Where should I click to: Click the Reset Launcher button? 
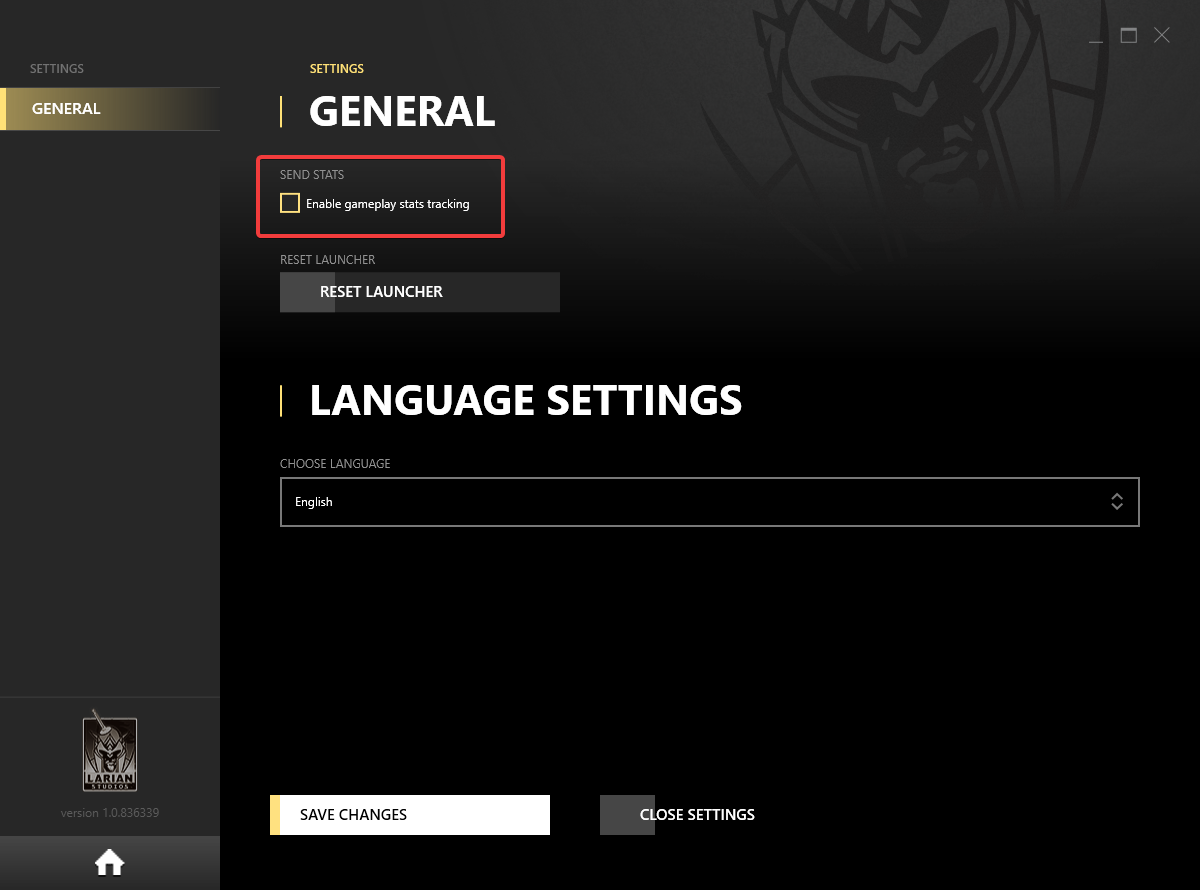tap(420, 292)
